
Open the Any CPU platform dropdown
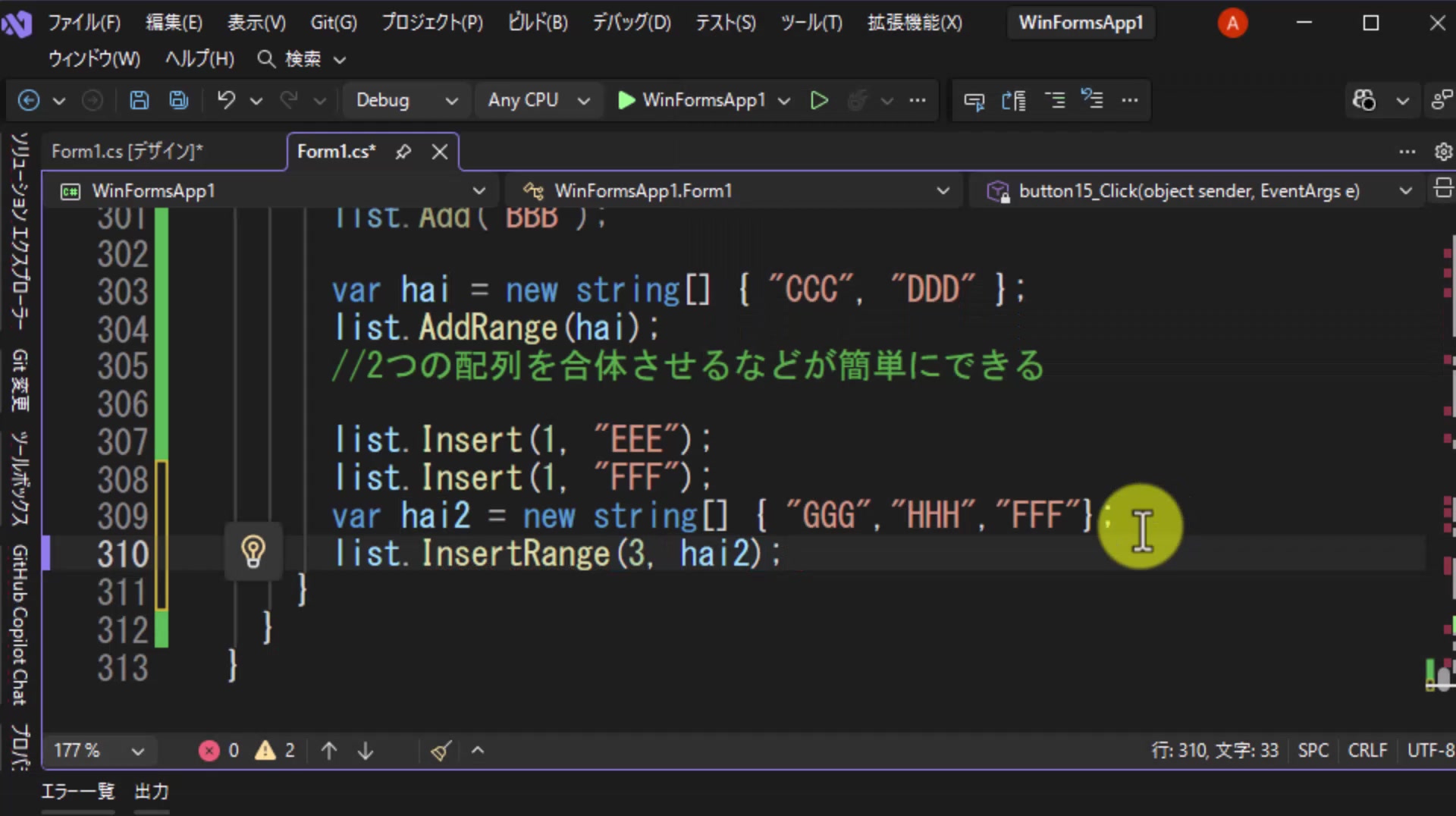pos(538,100)
